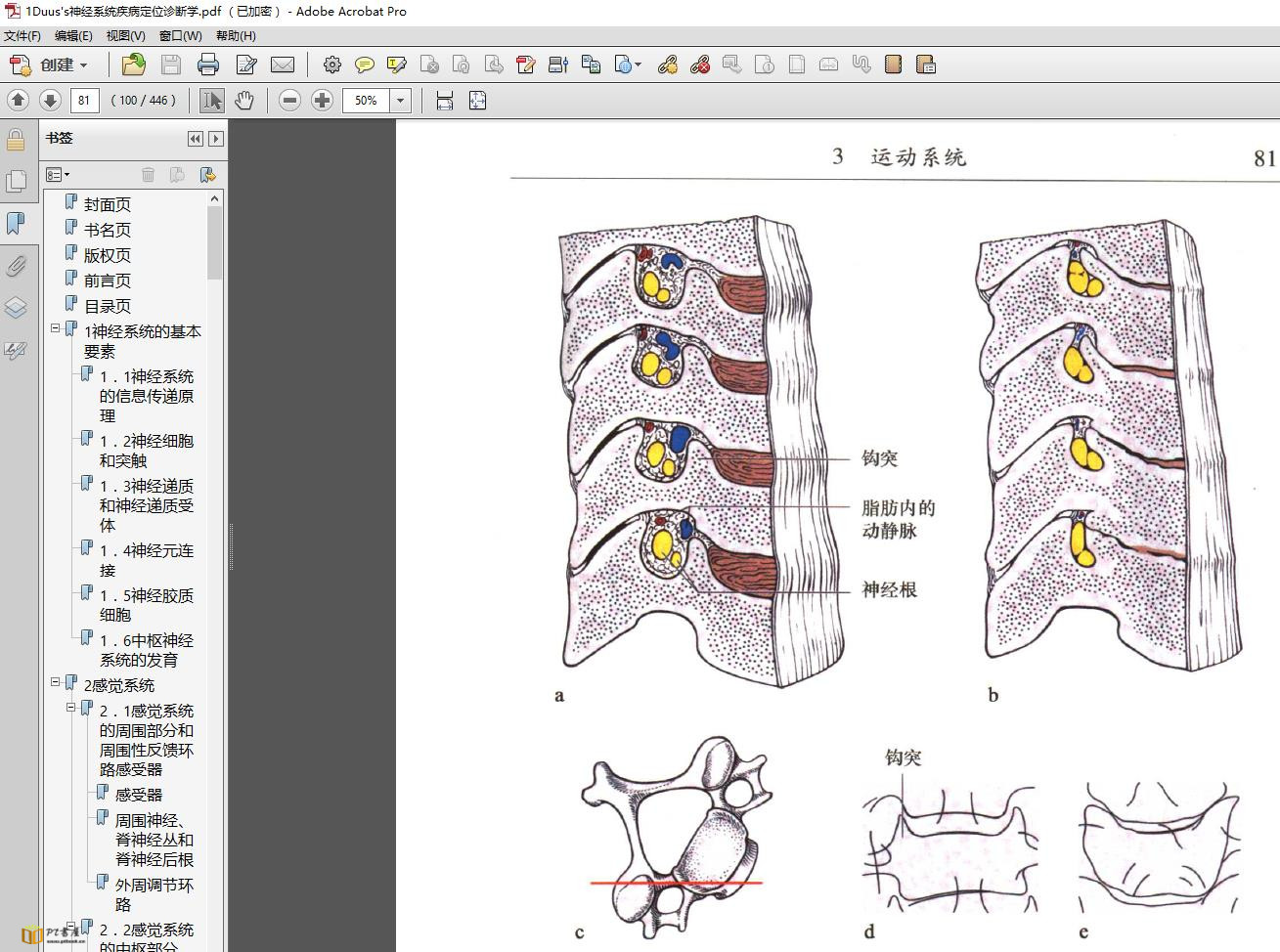Collapse the 1神经系统的基本要素 bookmark
Image resolution: width=1280 pixels, height=952 pixels.
[x=56, y=328]
